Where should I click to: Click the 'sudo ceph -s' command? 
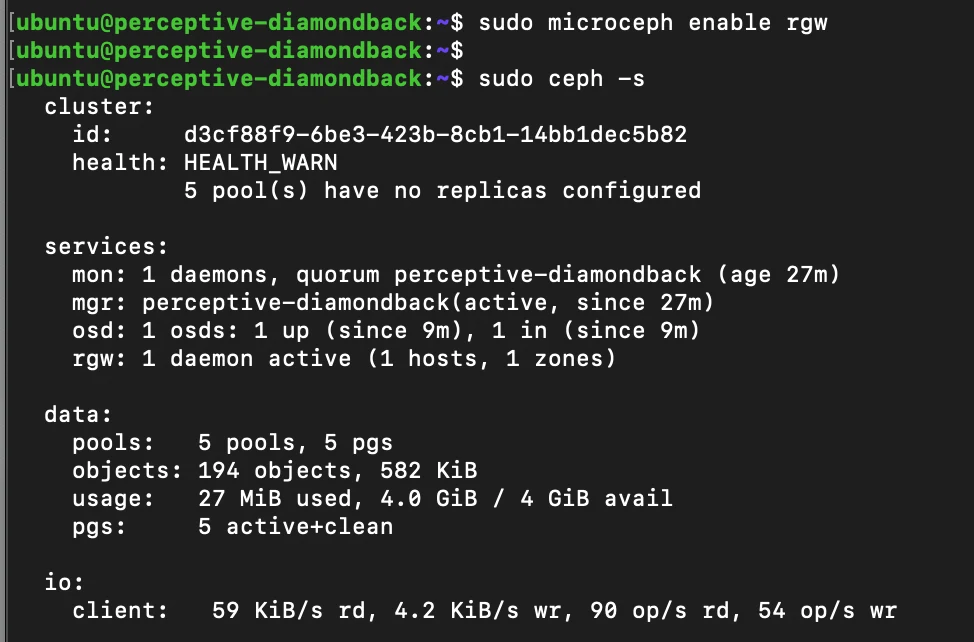point(562,79)
